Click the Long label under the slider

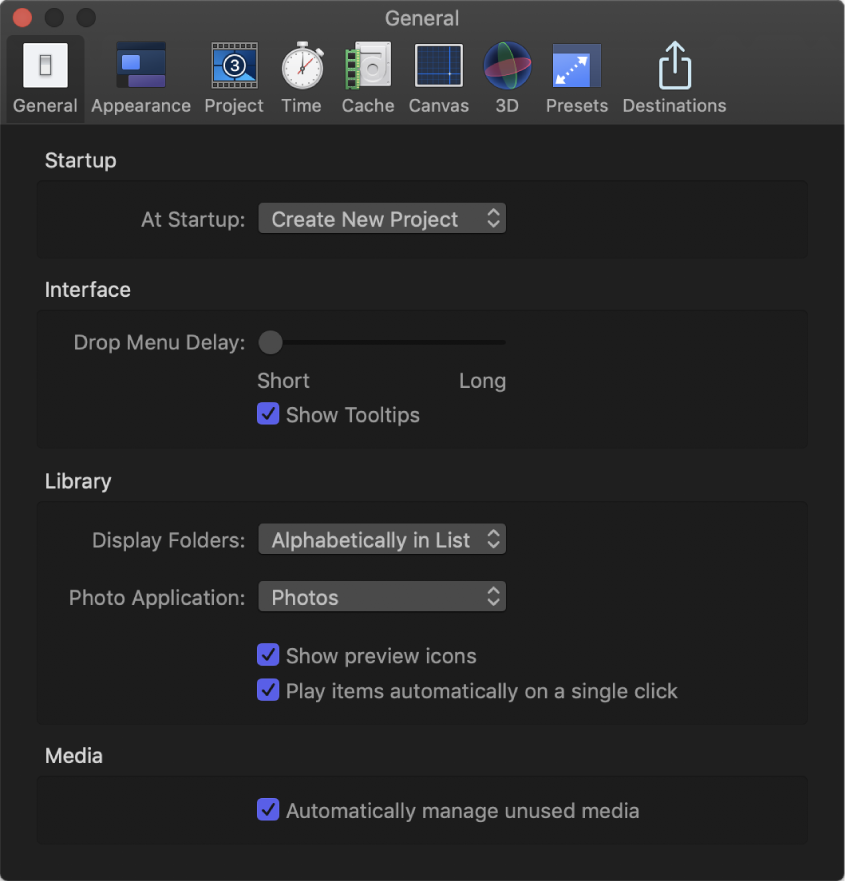pyautogui.click(x=482, y=381)
